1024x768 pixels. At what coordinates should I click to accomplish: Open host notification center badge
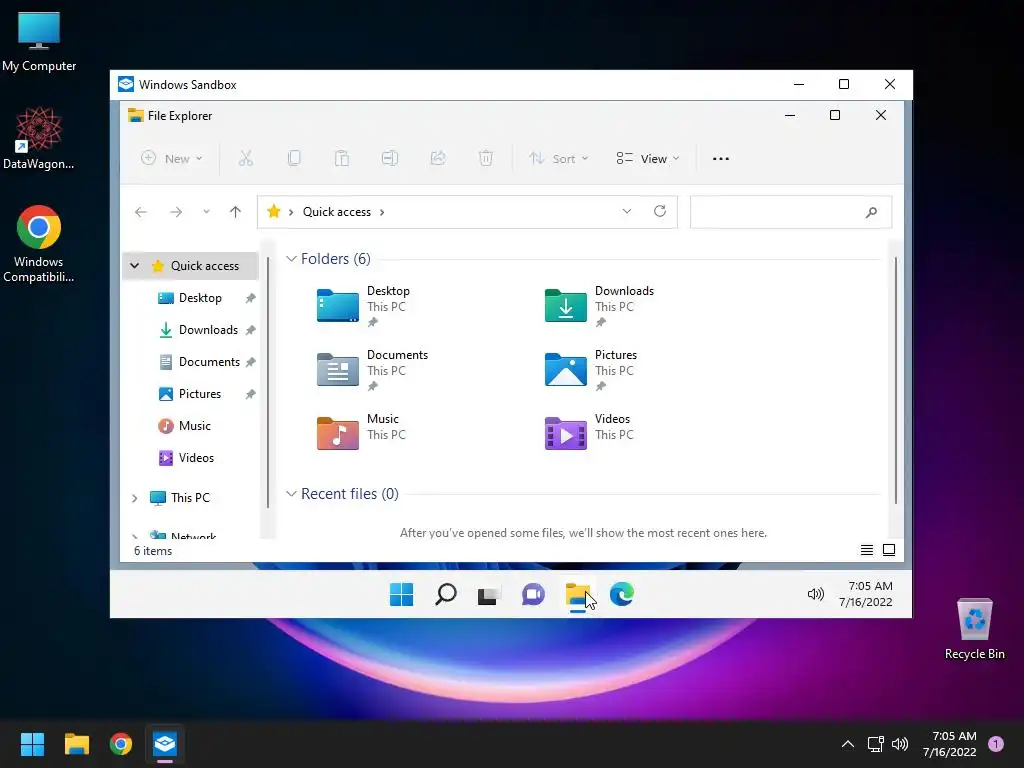click(x=996, y=744)
